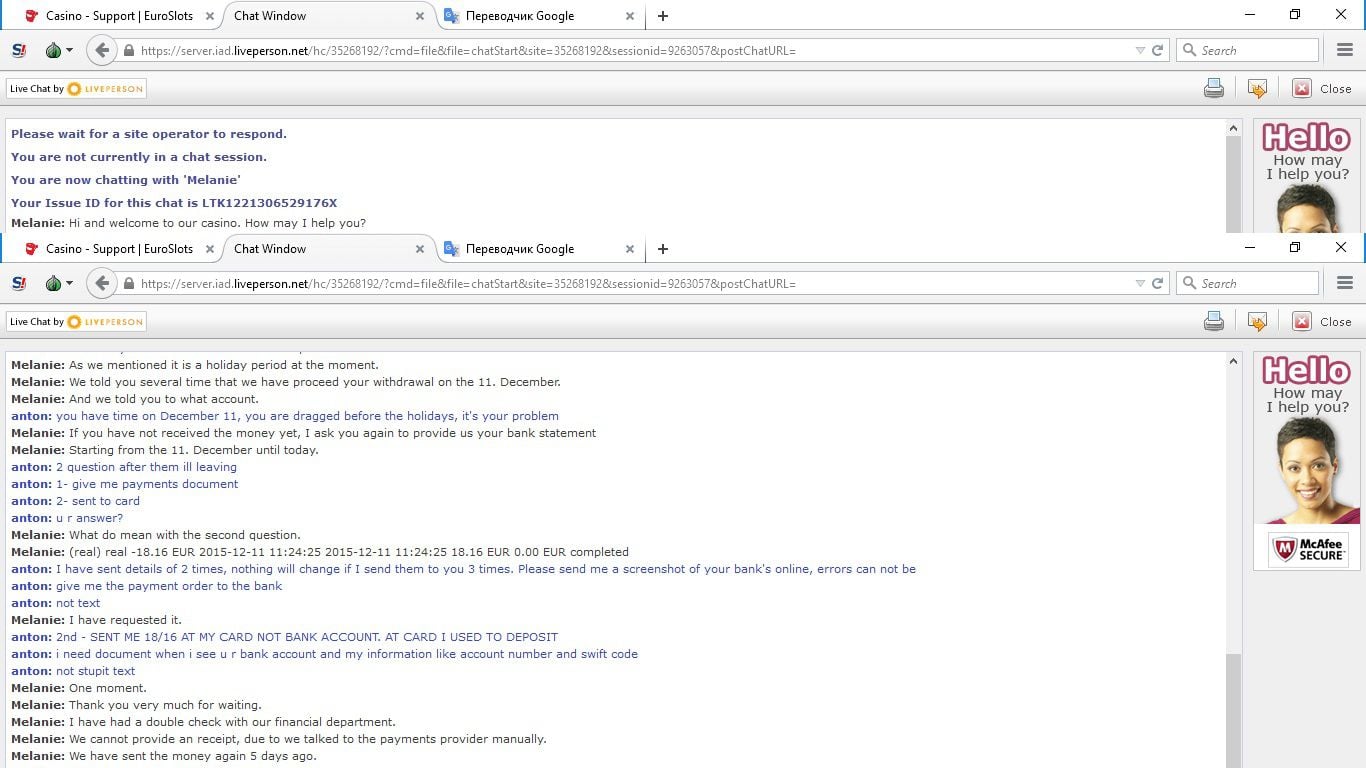Image resolution: width=1366 pixels, height=768 pixels.
Task: Click the transaction line with -18.16 EUR completed
Action: [x=320, y=552]
